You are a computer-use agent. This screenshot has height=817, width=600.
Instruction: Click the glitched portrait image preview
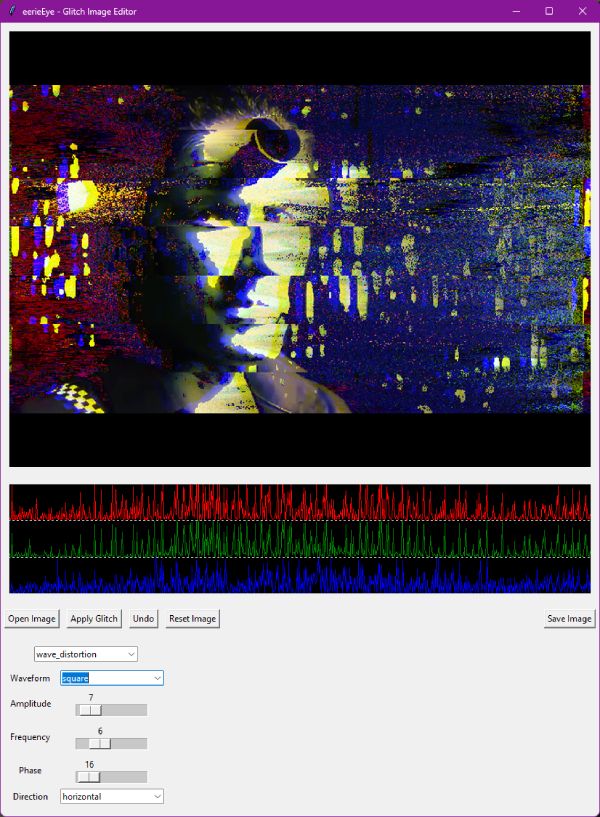click(x=300, y=249)
